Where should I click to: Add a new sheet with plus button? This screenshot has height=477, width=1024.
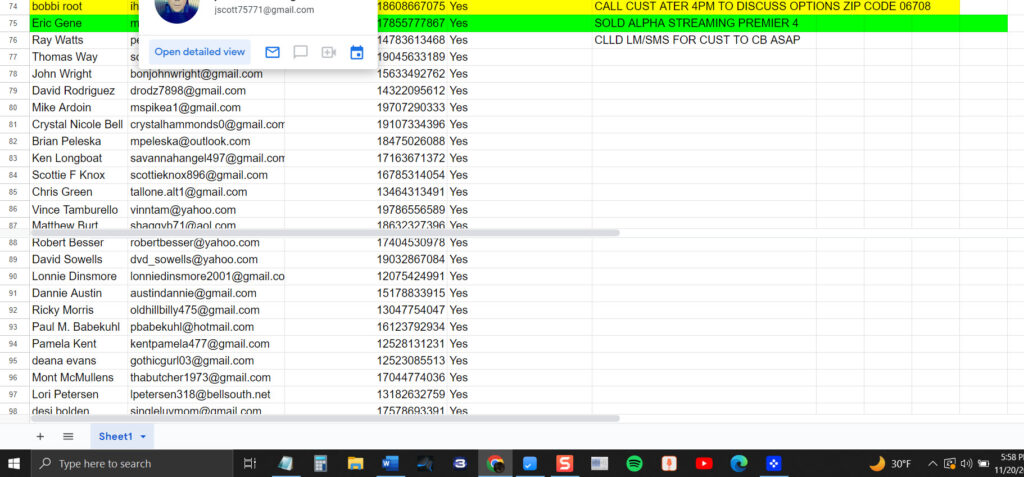(40, 436)
